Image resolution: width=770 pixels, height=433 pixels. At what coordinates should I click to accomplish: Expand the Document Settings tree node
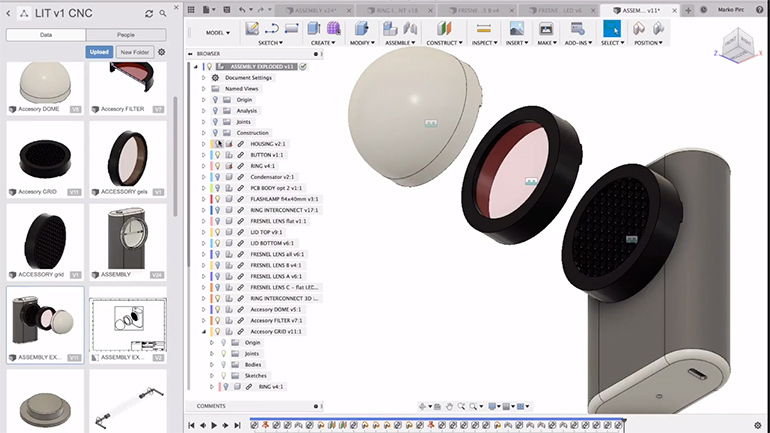click(204, 77)
